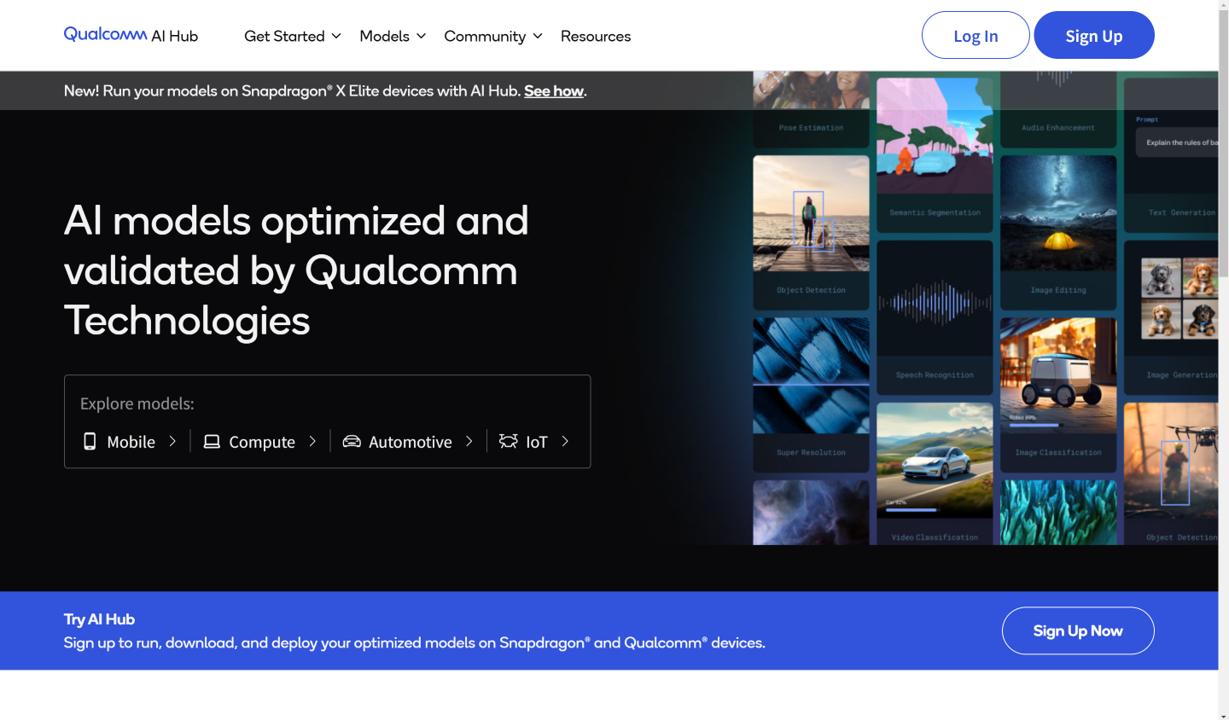Explore Automotive models
Image resolution: width=1229 pixels, height=720 pixels.
click(x=408, y=441)
